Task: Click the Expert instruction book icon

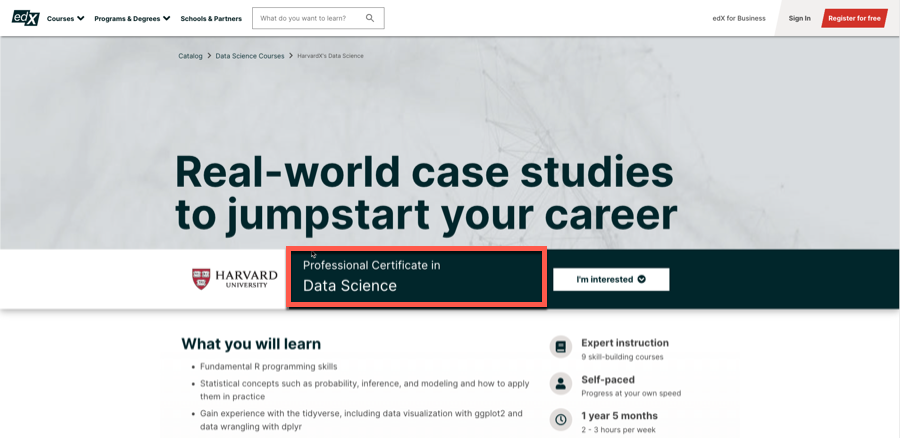Action: 561,347
